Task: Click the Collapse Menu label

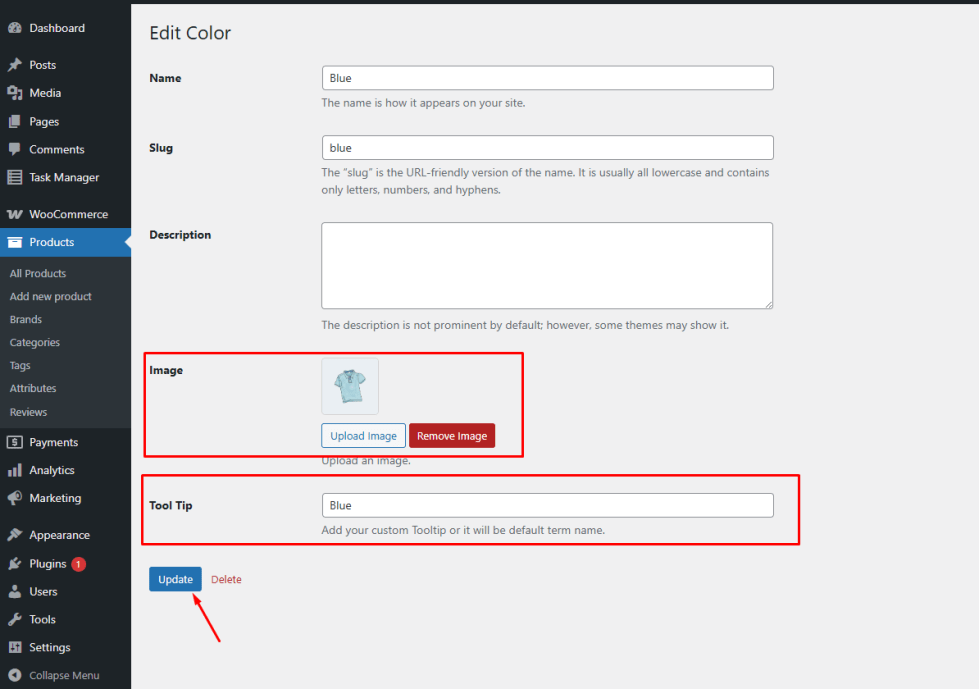Action: [x=64, y=675]
